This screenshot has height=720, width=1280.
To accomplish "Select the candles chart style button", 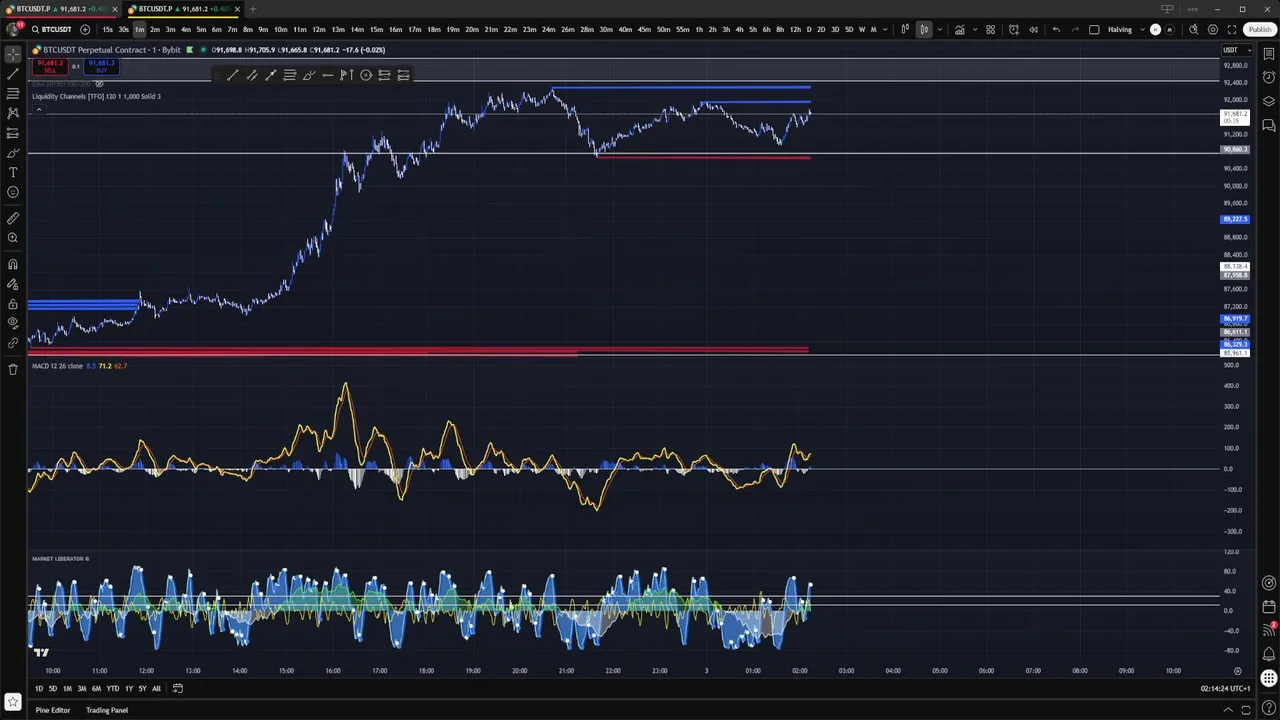I will click(x=924, y=30).
